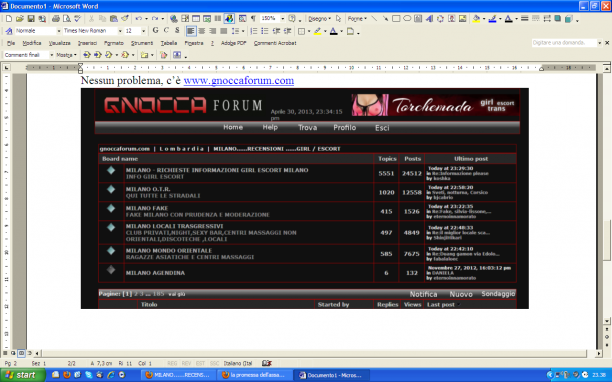Toggle justify alignment button
Screen dimensions: 612x382
[224, 31]
